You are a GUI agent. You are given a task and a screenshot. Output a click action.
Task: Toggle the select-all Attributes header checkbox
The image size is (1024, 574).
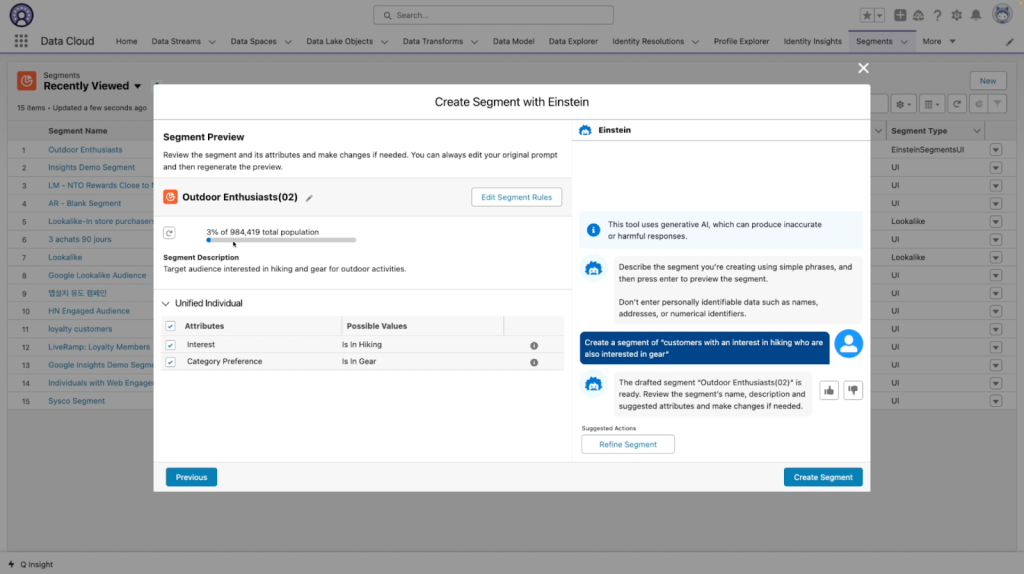tap(170, 326)
